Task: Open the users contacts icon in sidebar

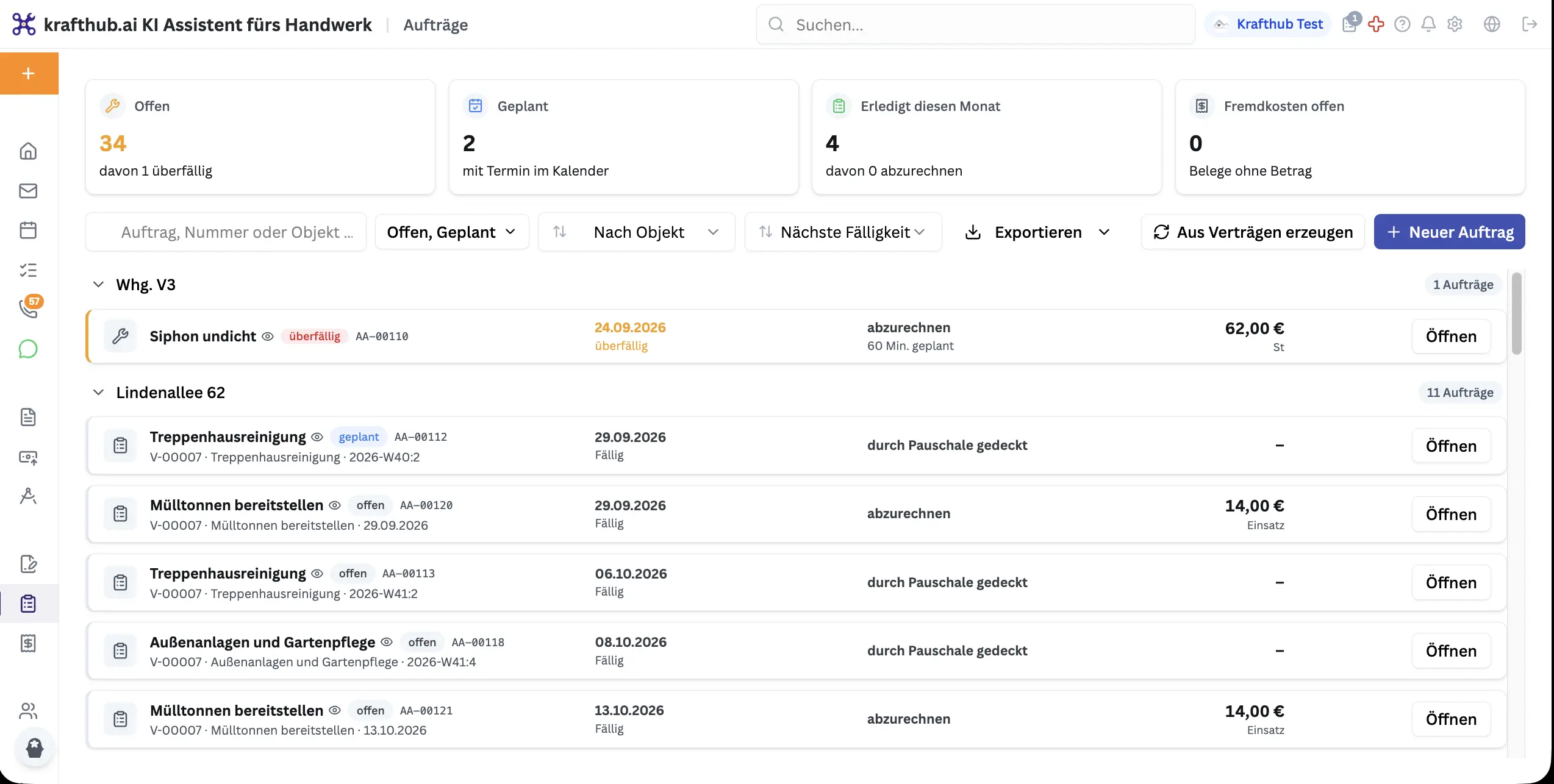Action: coord(28,711)
